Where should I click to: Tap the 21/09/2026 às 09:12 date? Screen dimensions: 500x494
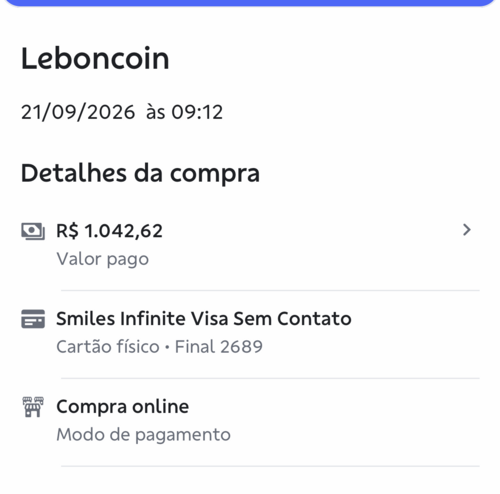(122, 112)
